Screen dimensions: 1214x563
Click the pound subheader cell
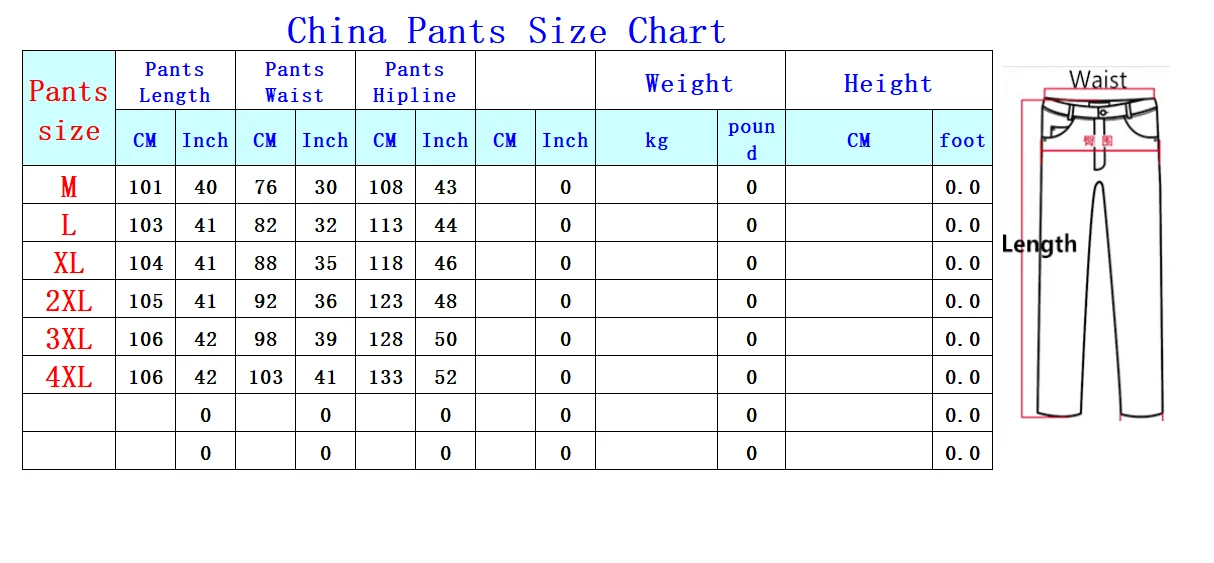[752, 138]
